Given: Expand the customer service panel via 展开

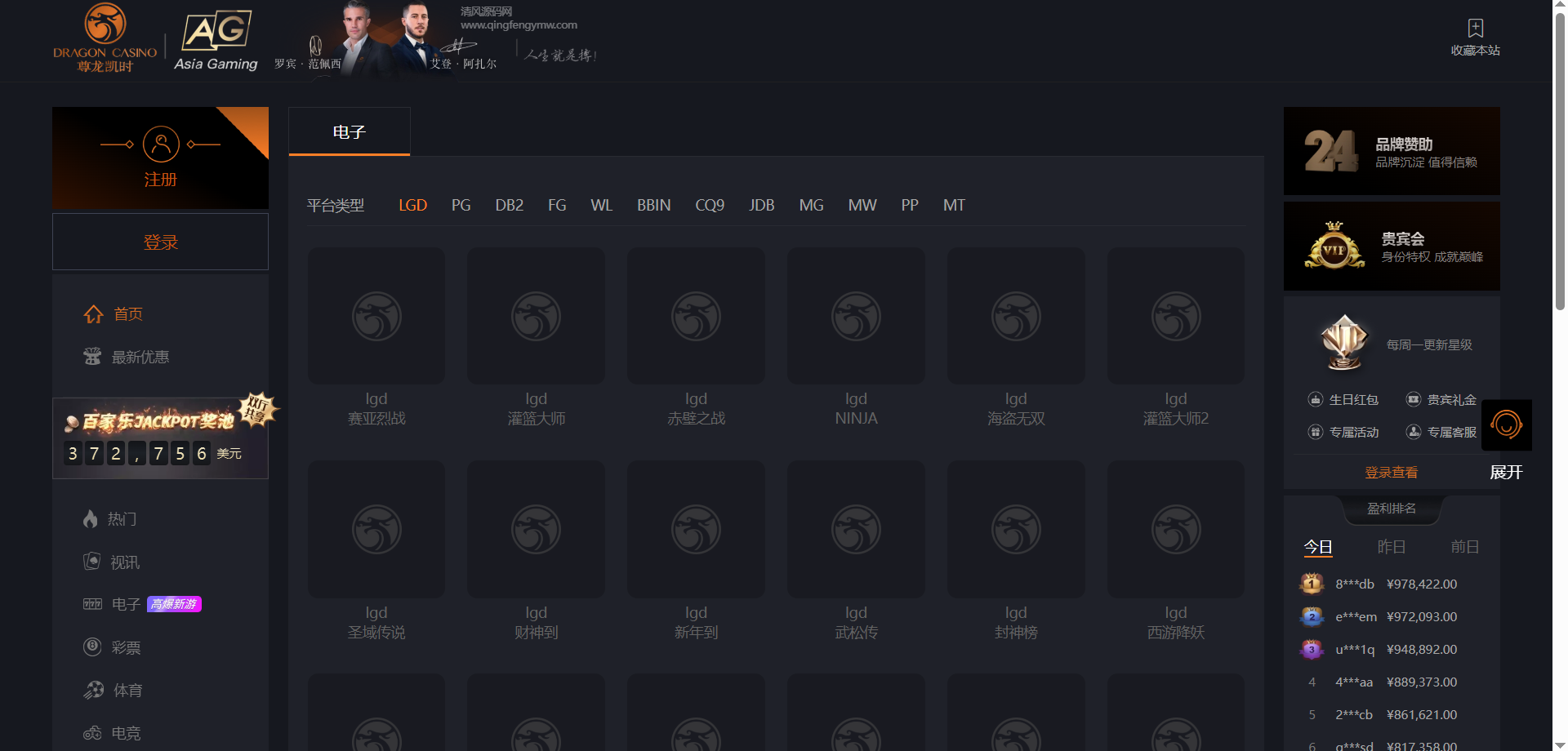Looking at the screenshot, I should coord(1506,473).
